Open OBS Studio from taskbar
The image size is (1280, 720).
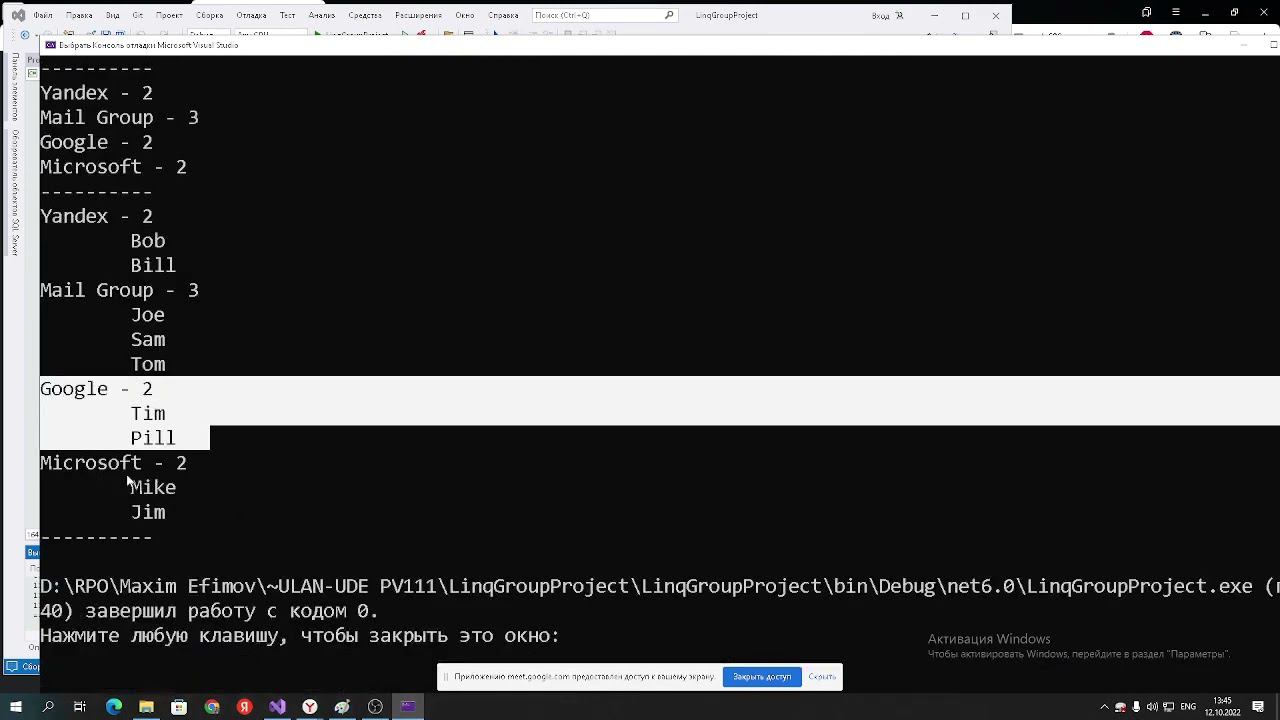[375, 707]
